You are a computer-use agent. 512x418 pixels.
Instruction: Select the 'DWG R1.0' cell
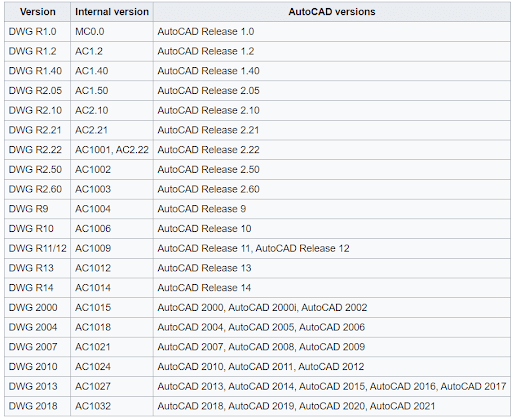pyautogui.click(x=37, y=32)
